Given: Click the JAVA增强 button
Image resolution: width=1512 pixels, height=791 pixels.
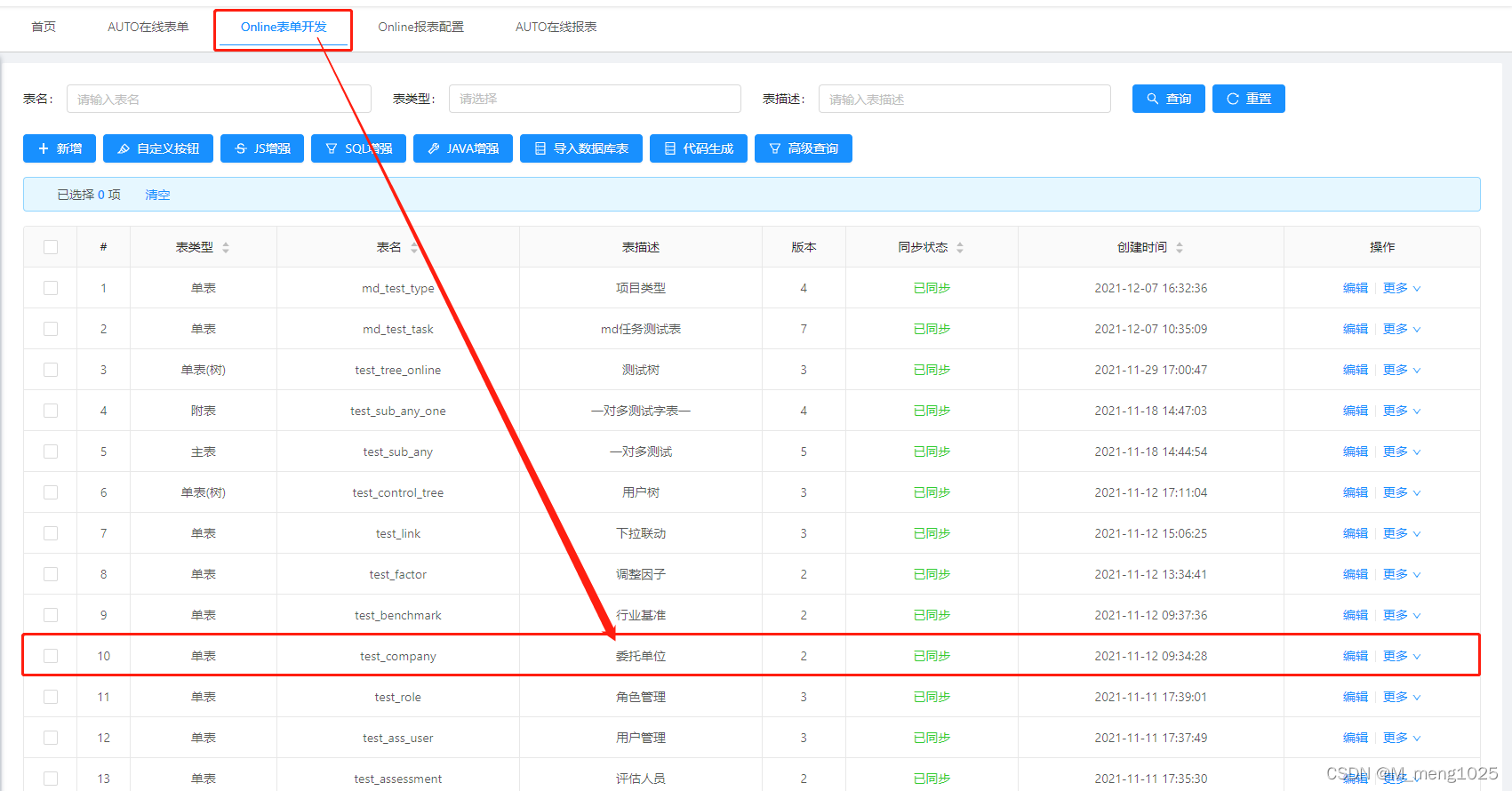Looking at the screenshot, I should (x=463, y=148).
